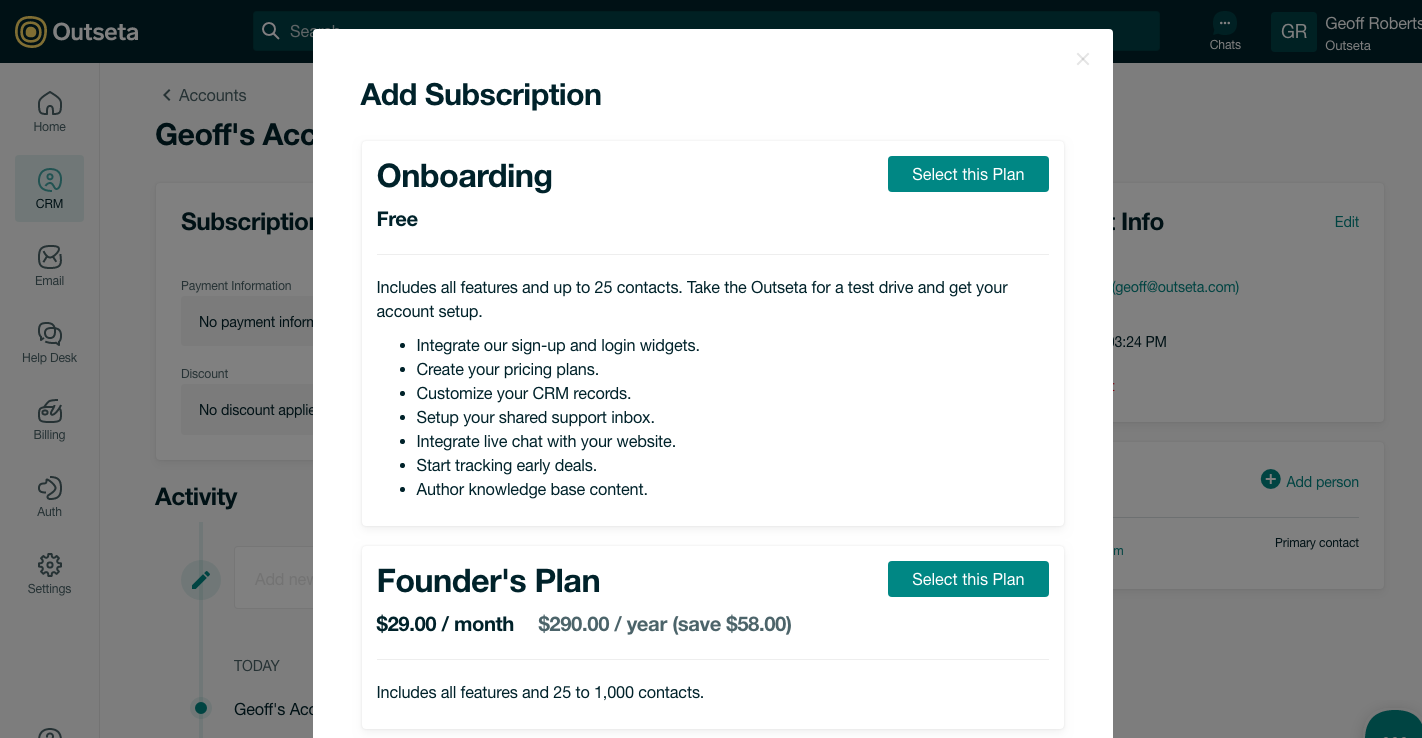Select this Plan for Founder's Plan
The image size is (1422, 738).
pos(967,579)
